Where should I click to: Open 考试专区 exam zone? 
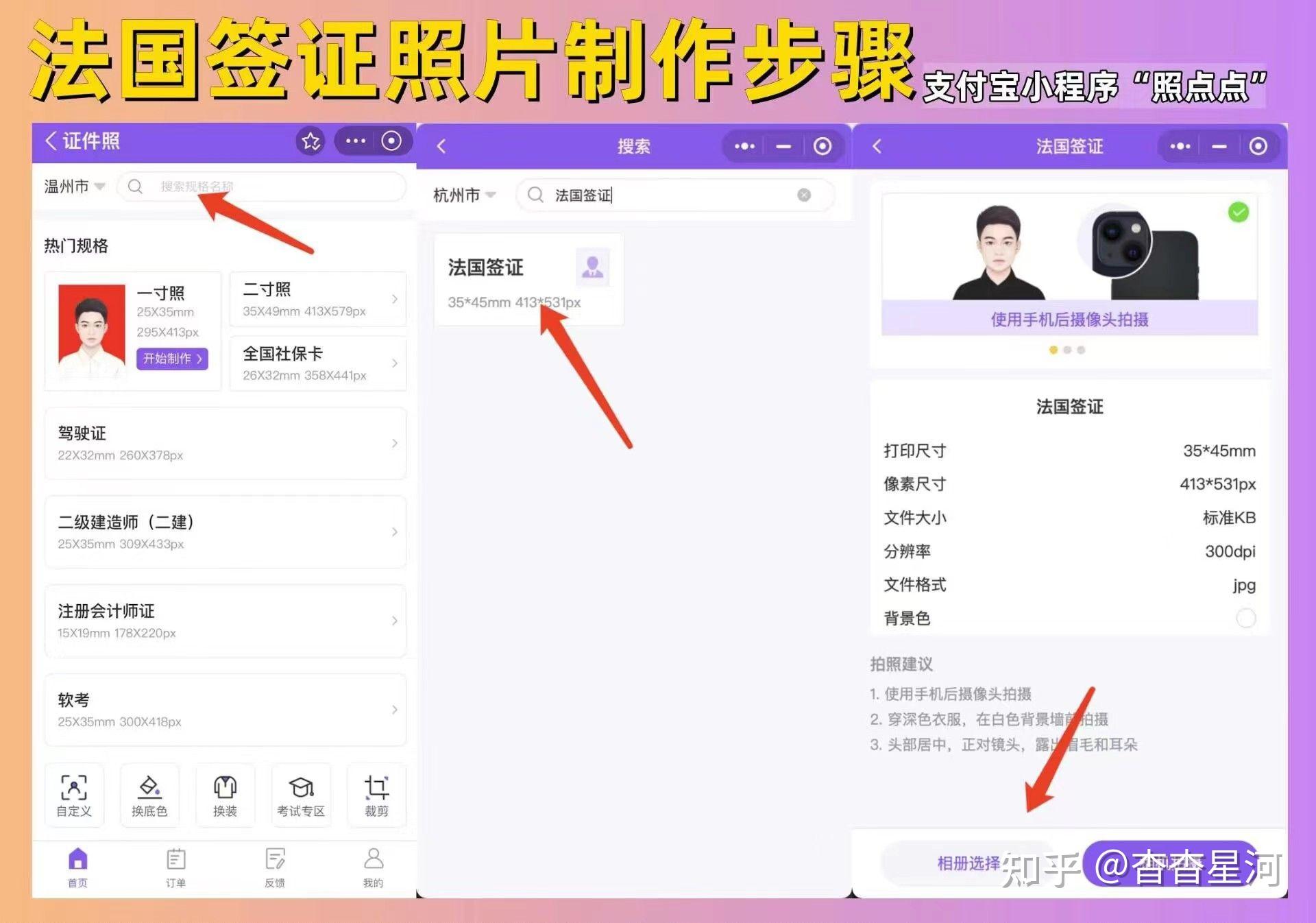pyautogui.click(x=301, y=795)
